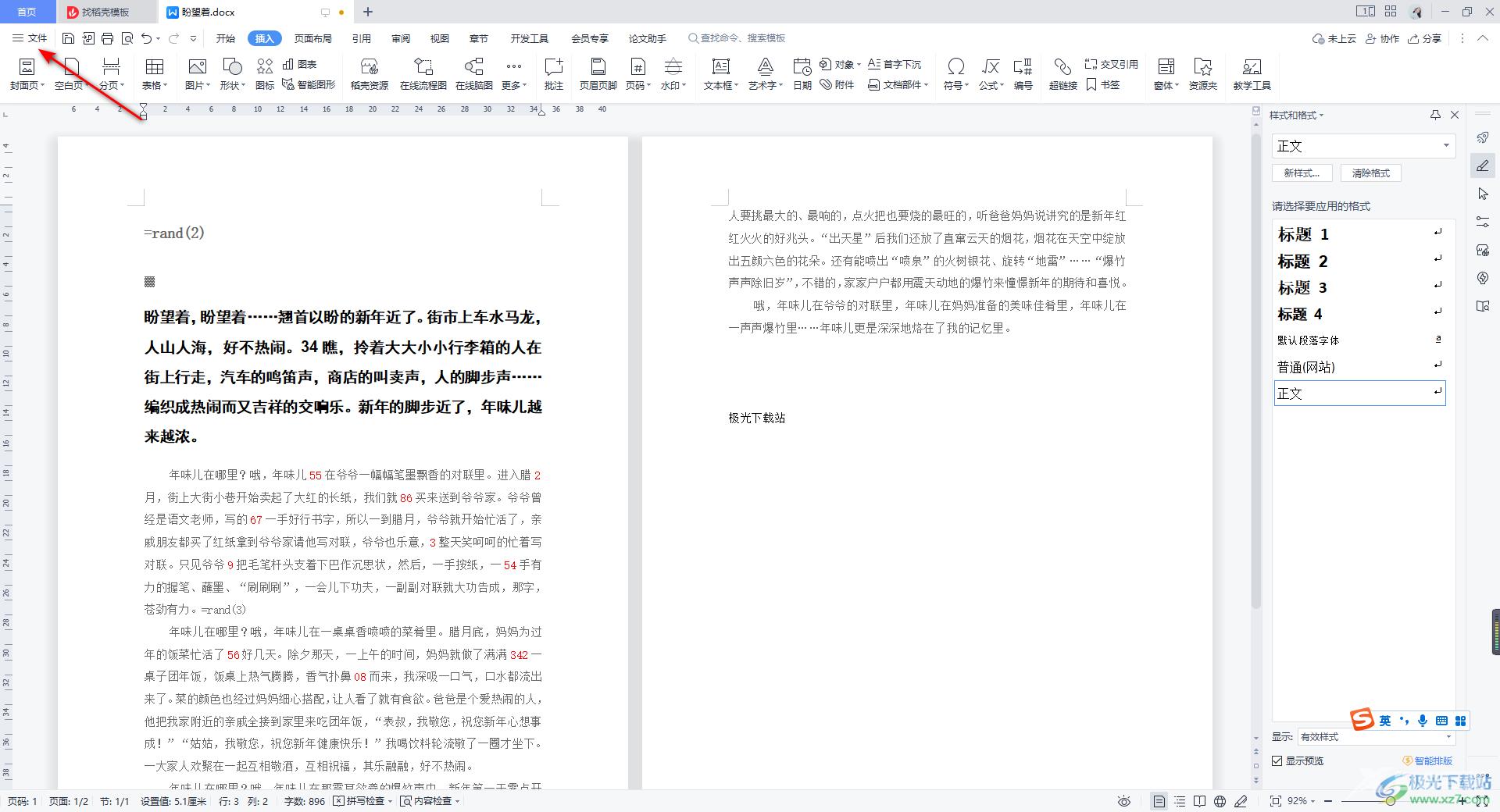Click the 清除格式 button
This screenshot has height=812, width=1500.
(x=1371, y=173)
